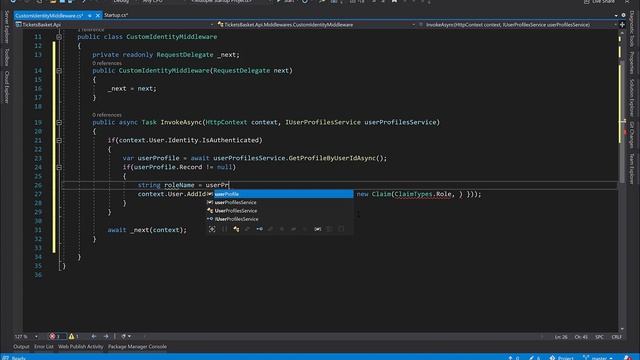This screenshot has width=640, height=360.
Task: Click the vertical scrollbar of the code editor
Action: pos(622,180)
